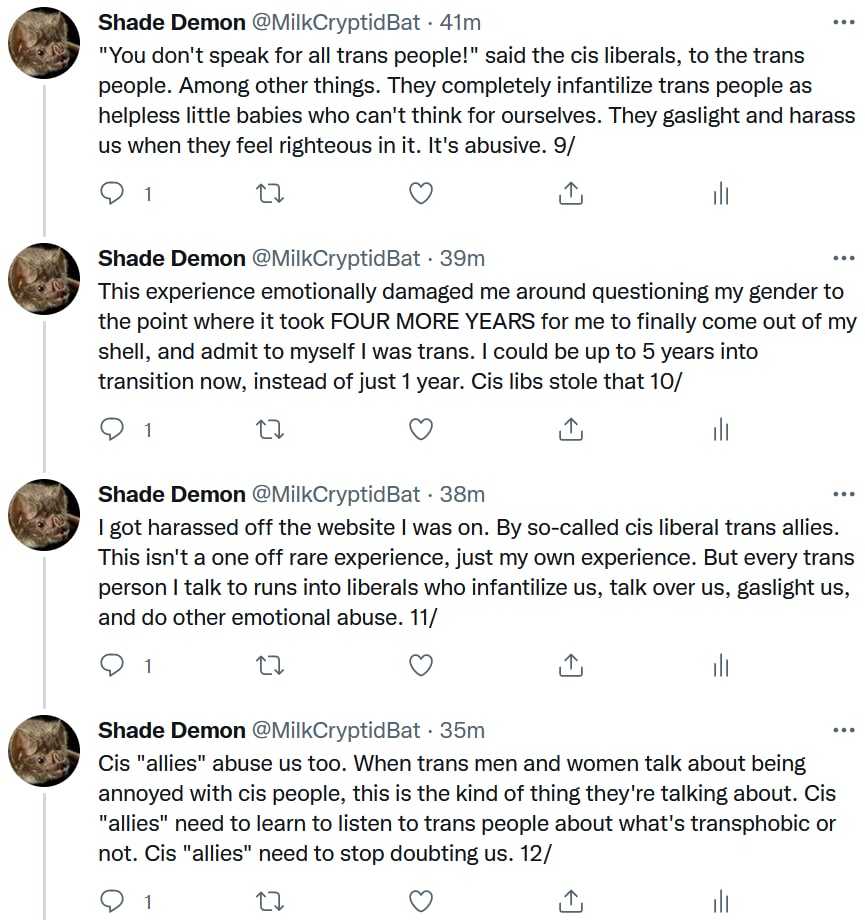Open more options on the 41m tweet
The height and width of the screenshot is (920, 865).
click(x=843, y=22)
